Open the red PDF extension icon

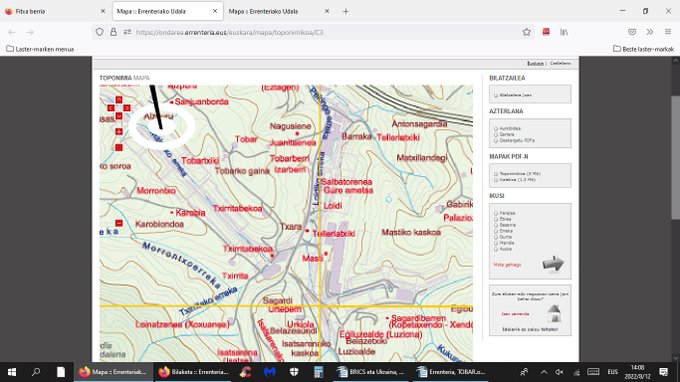[x=546, y=32]
